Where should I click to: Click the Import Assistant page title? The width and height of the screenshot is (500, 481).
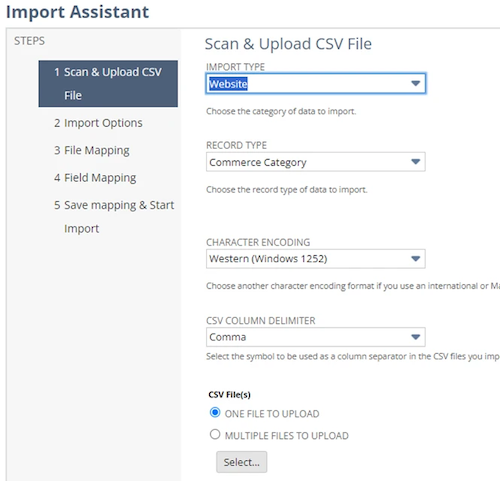(77, 12)
